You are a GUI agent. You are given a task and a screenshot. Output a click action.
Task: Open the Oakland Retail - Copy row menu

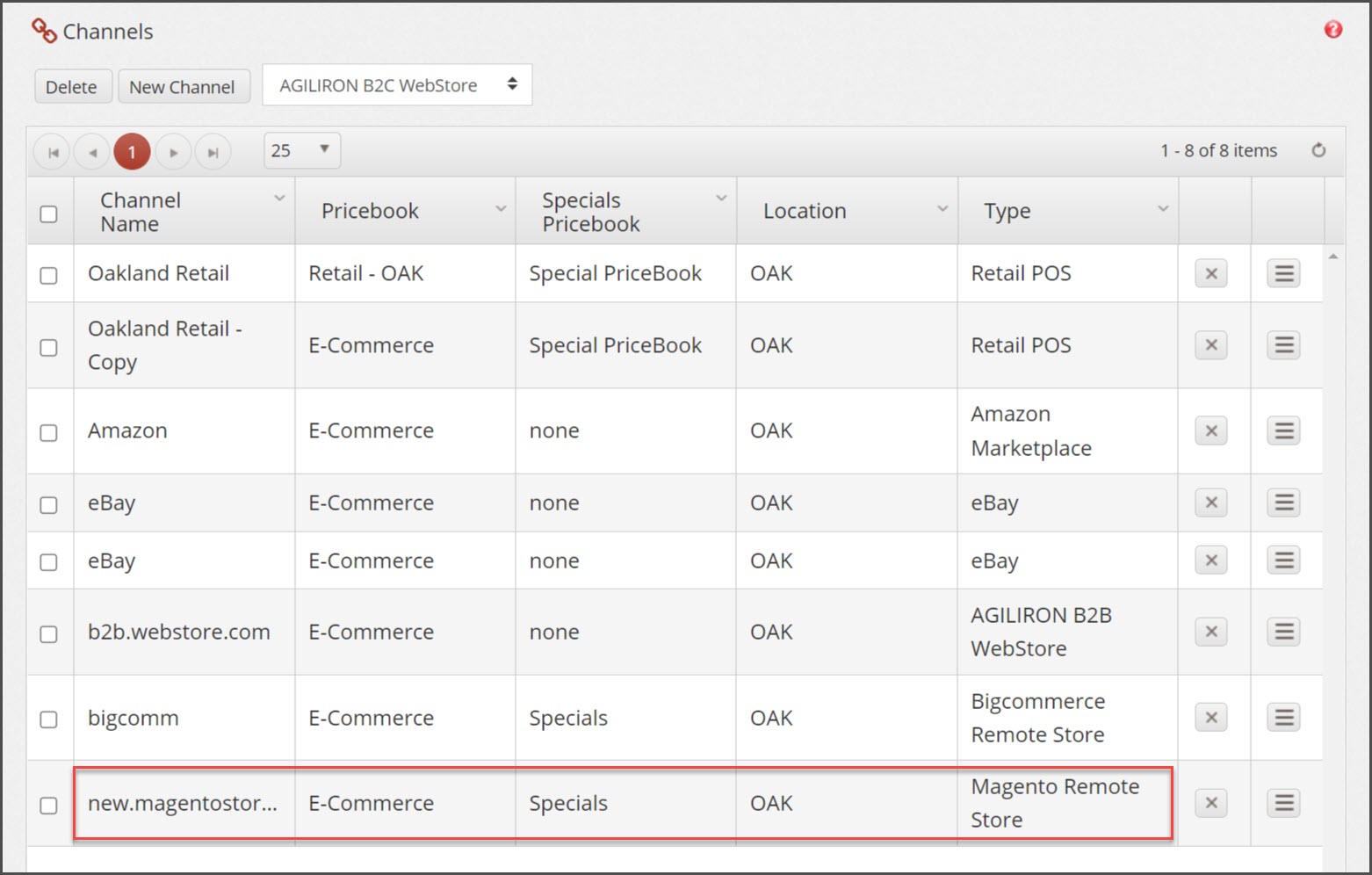(x=1283, y=345)
